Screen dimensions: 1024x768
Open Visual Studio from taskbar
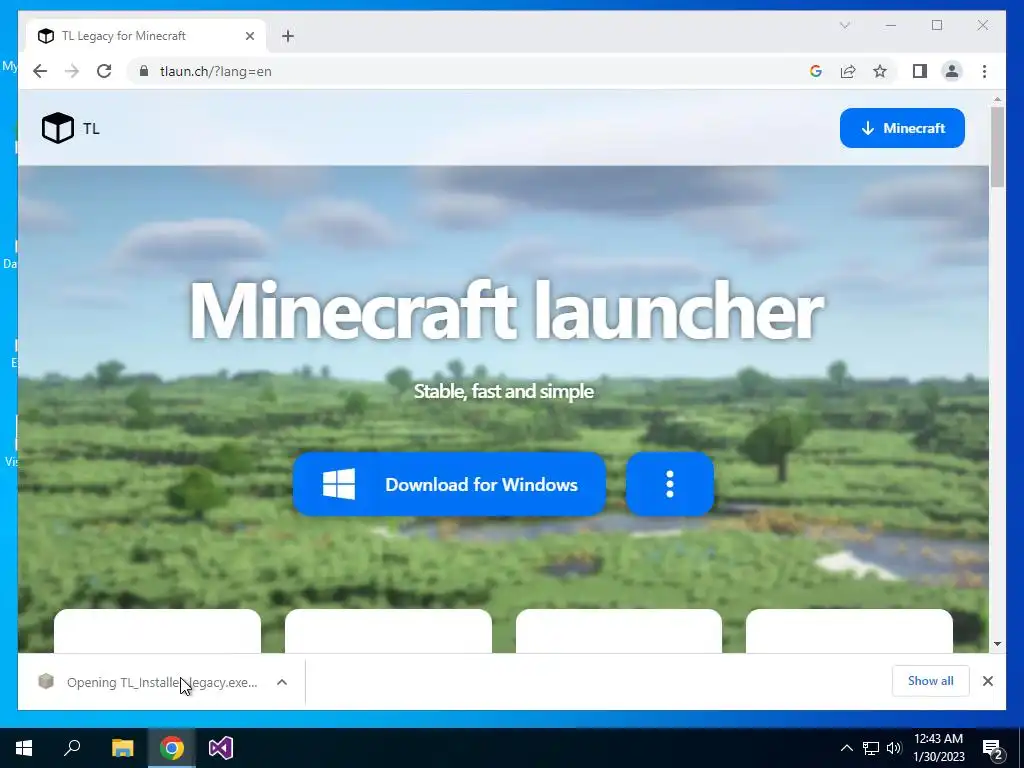(x=221, y=748)
